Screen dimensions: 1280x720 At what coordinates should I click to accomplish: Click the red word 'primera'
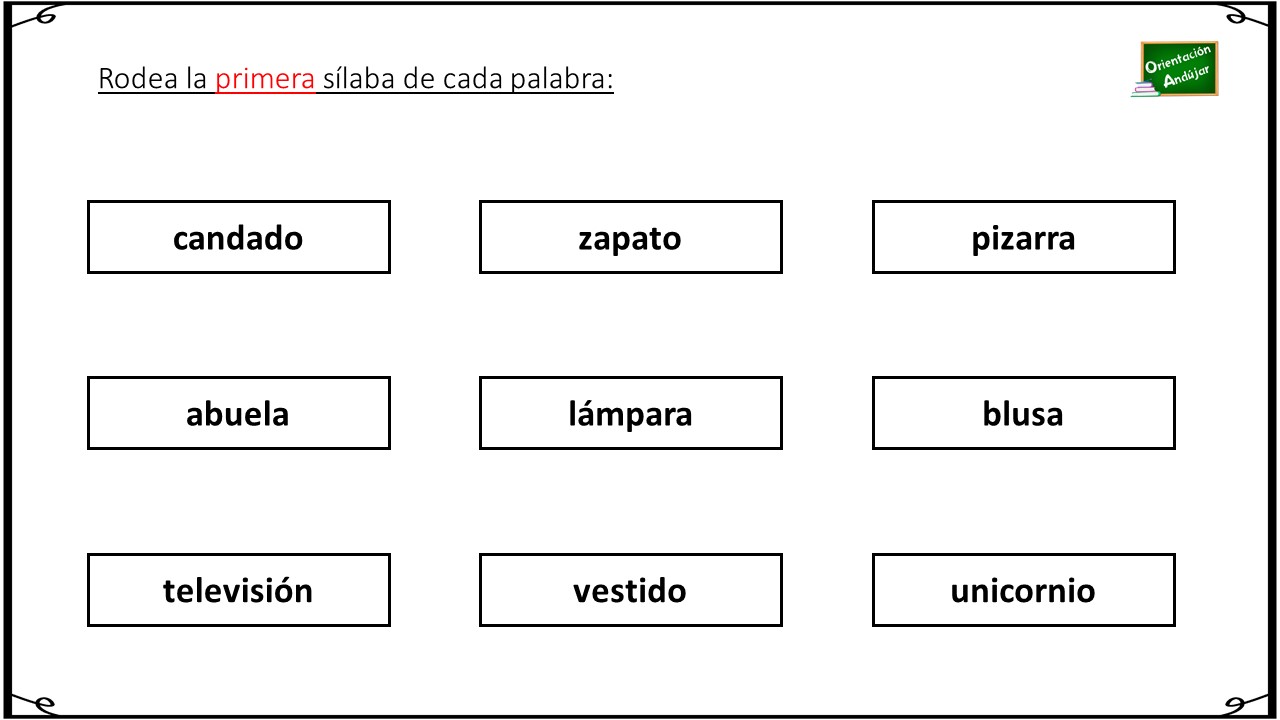(265, 80)
